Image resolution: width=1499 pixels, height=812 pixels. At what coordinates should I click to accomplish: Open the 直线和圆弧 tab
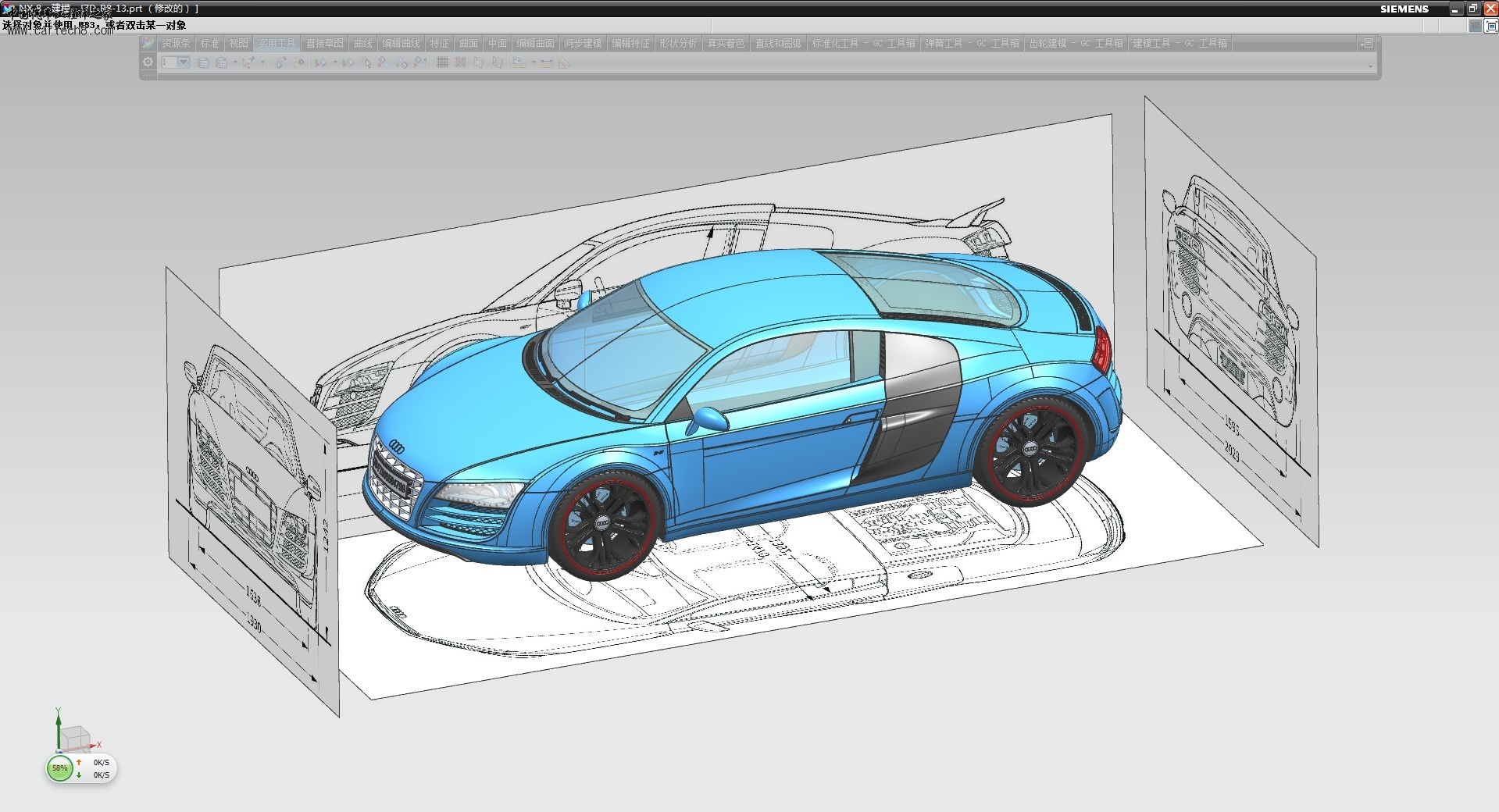[779, 44]
